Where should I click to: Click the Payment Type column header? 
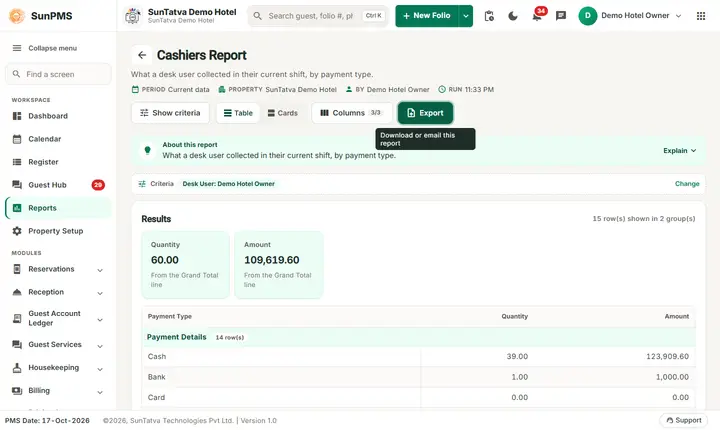click(169, 316)
